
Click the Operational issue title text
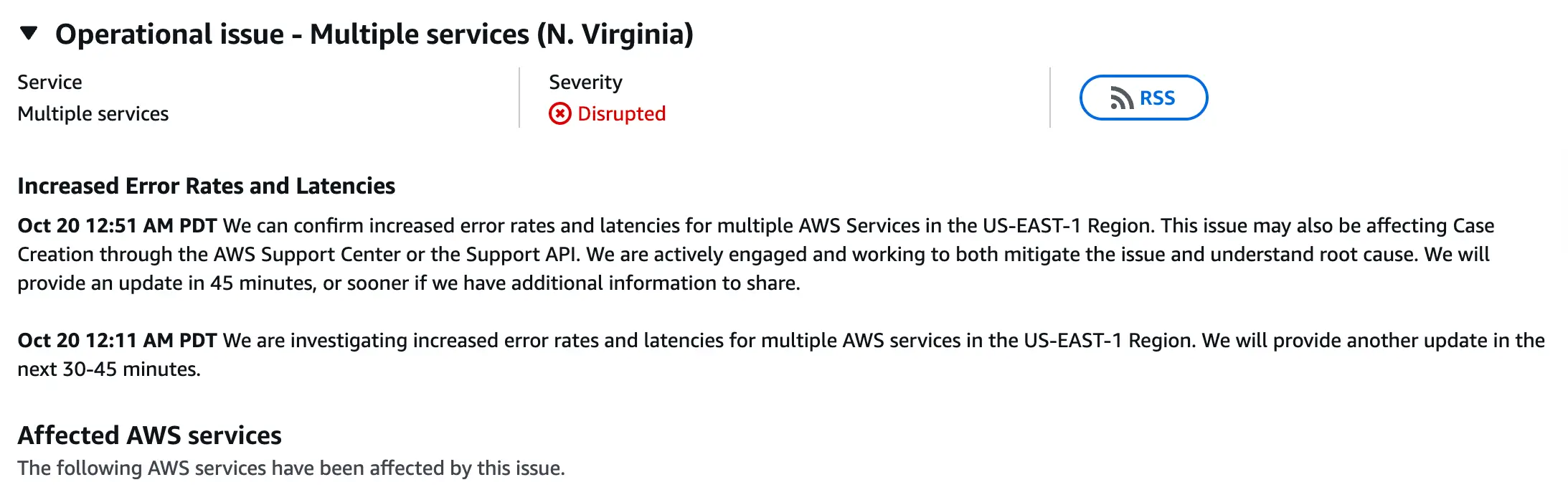tap(375, 33)
